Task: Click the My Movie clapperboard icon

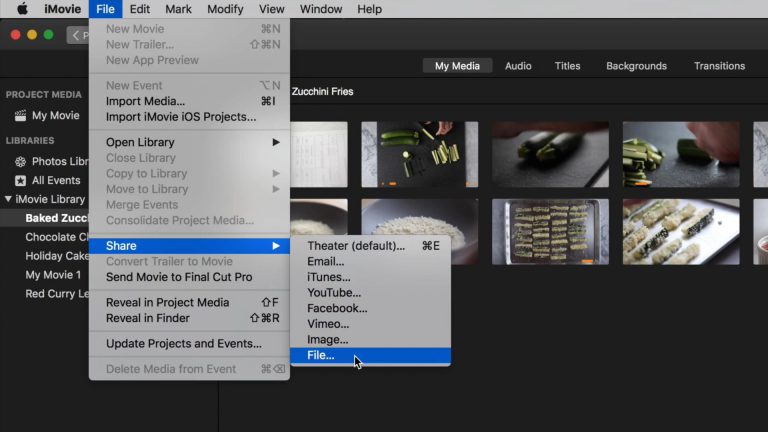Action: coord(21,116)
